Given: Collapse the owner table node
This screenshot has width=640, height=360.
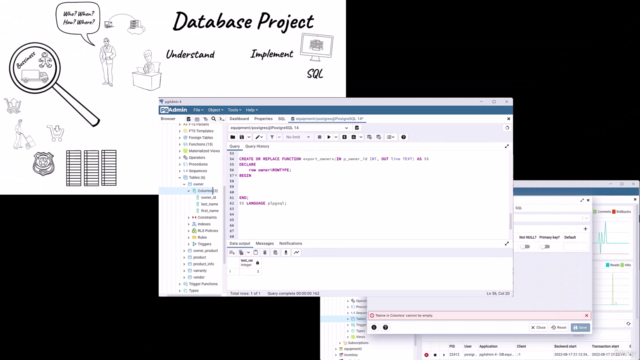Looking at the screenshot, I should tap(184, 184).
